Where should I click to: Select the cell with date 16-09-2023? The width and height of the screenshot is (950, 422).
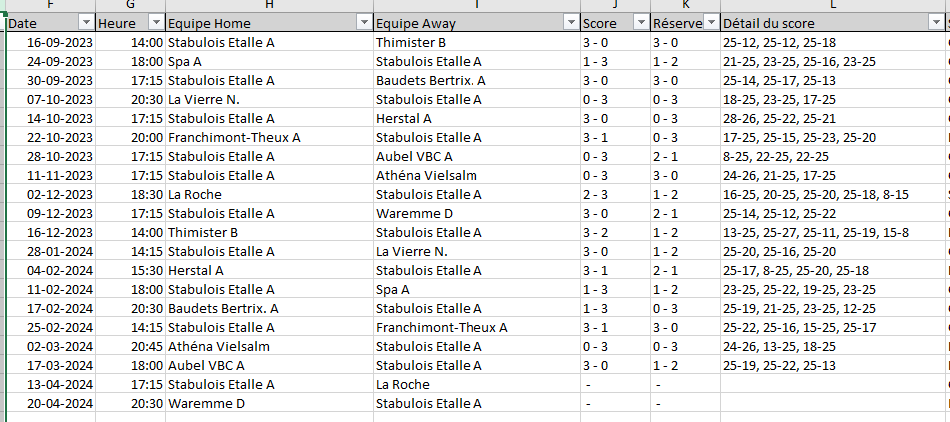50,43
